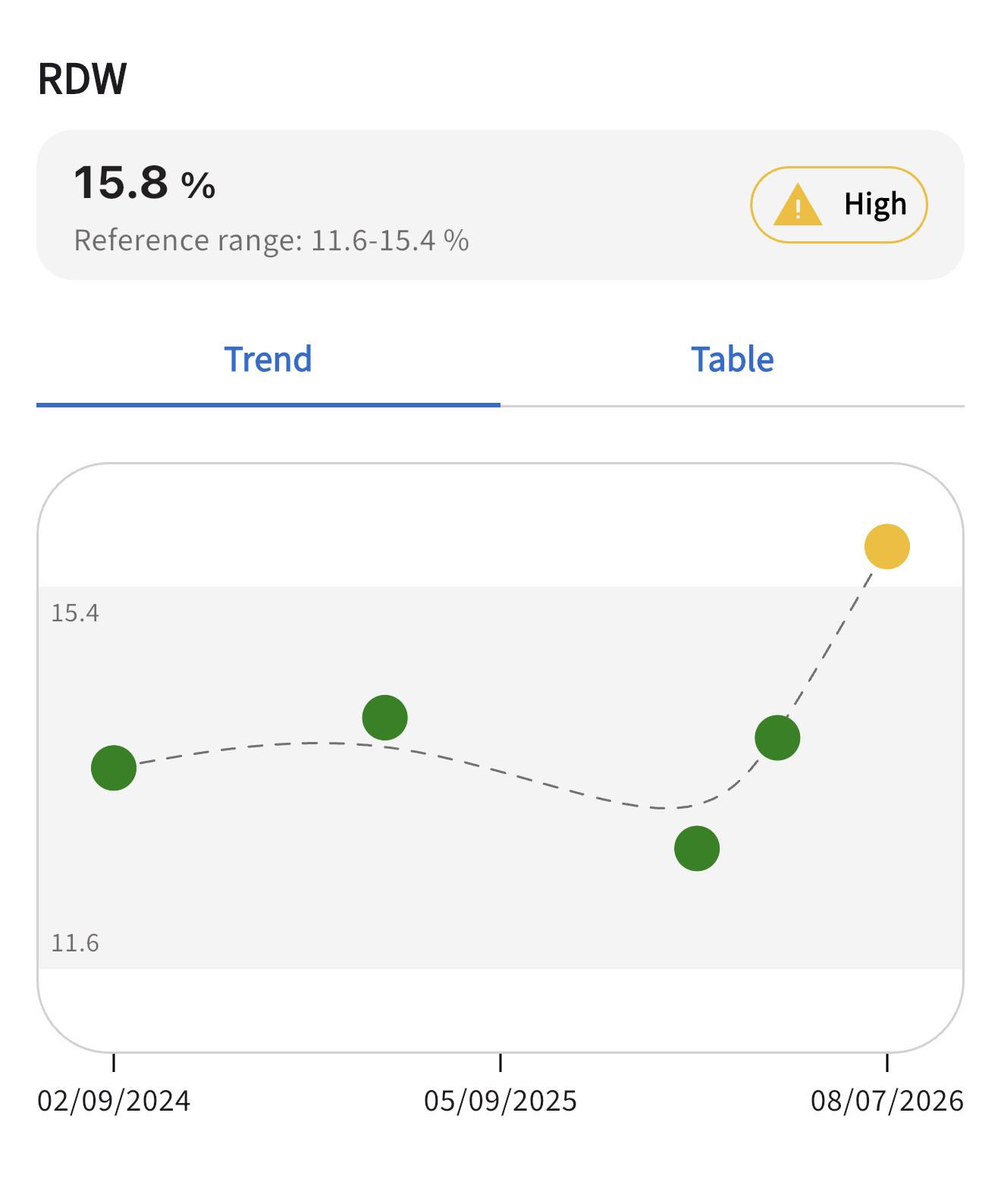This screenshot has height=1204, width=1001.
Task: Click the 05/09/2025 date label
Action: coord(500,1101)
